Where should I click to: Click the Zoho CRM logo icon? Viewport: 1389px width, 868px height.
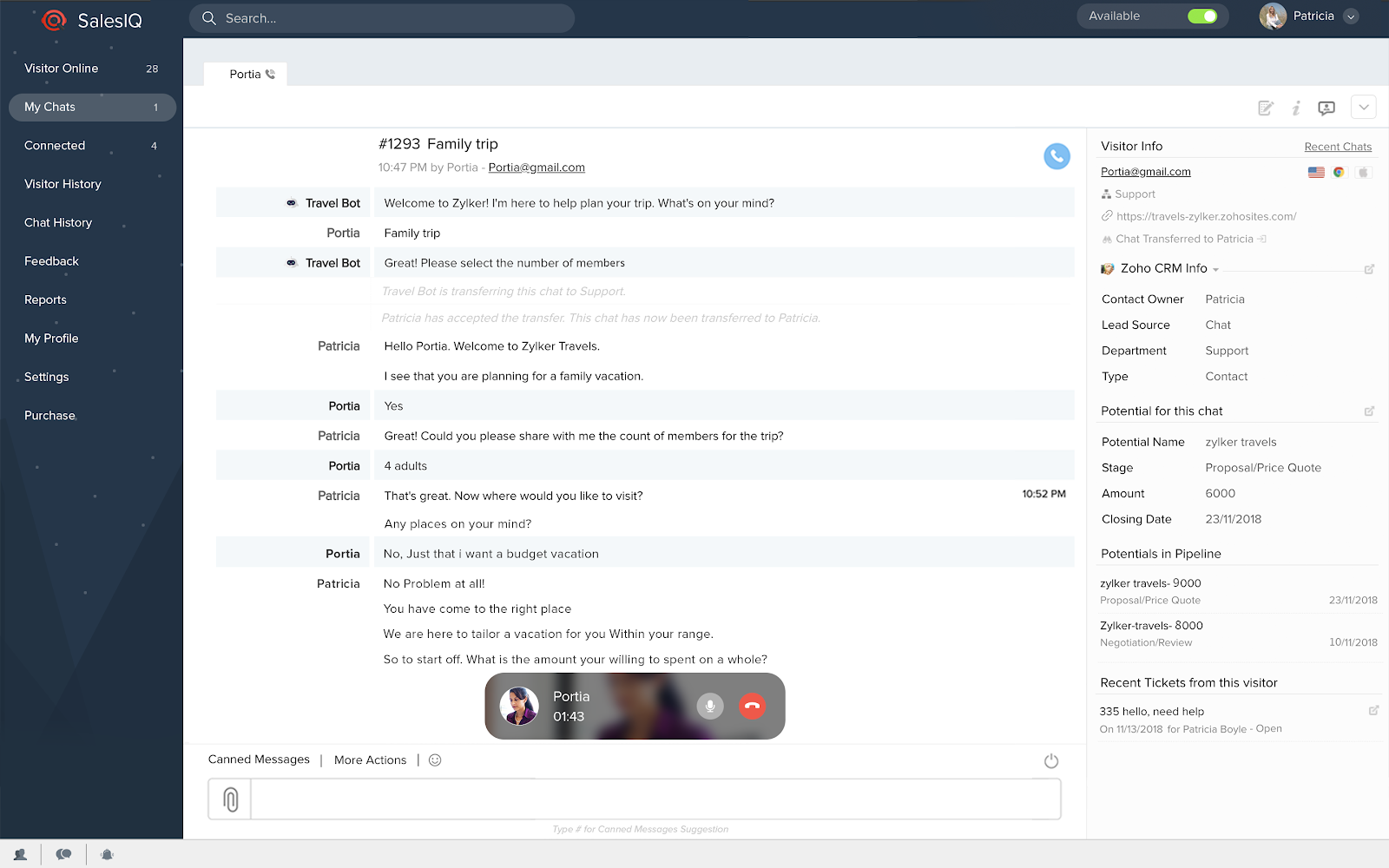point(1108,269)
